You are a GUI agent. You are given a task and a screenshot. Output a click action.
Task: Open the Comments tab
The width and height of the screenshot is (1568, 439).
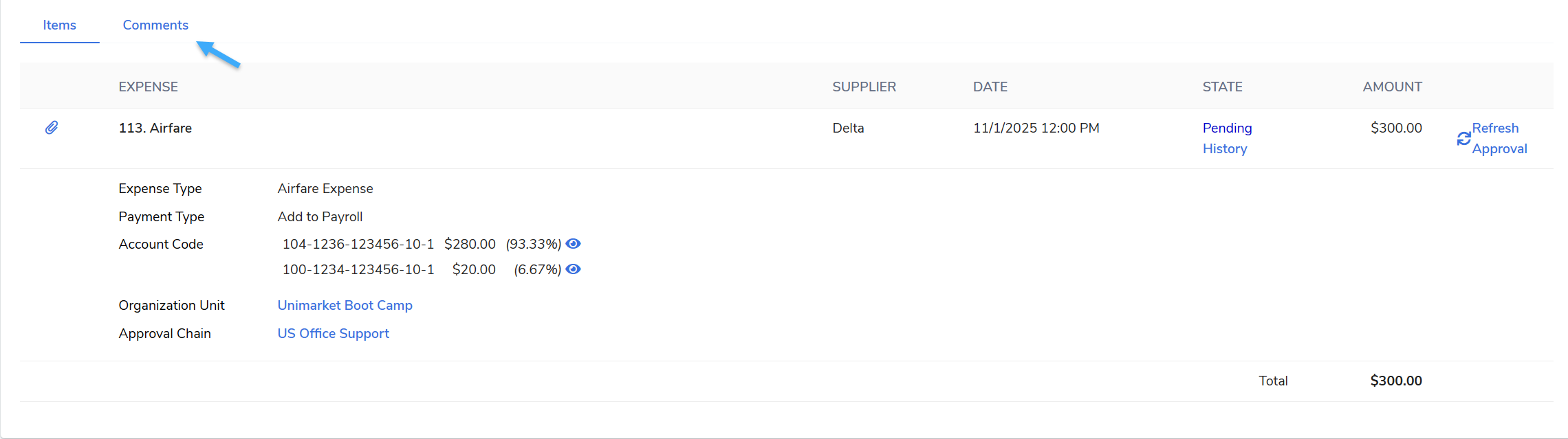(x=155, y=25)
